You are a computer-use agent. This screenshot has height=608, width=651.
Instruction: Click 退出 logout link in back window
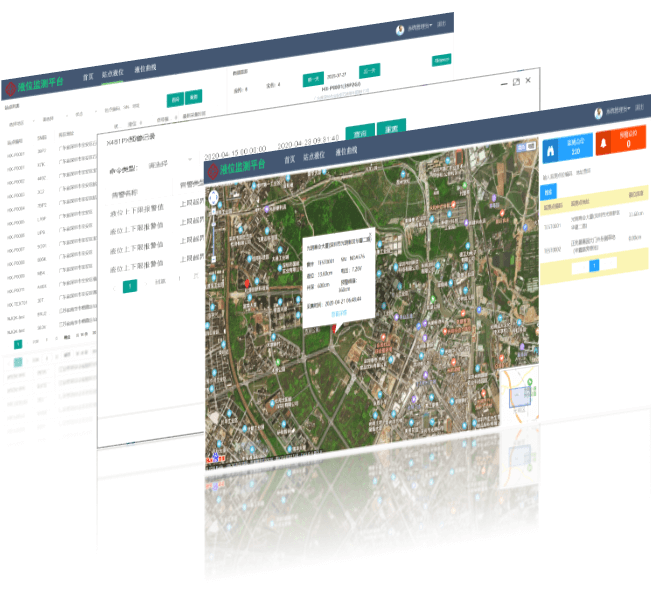click(441, 24)
